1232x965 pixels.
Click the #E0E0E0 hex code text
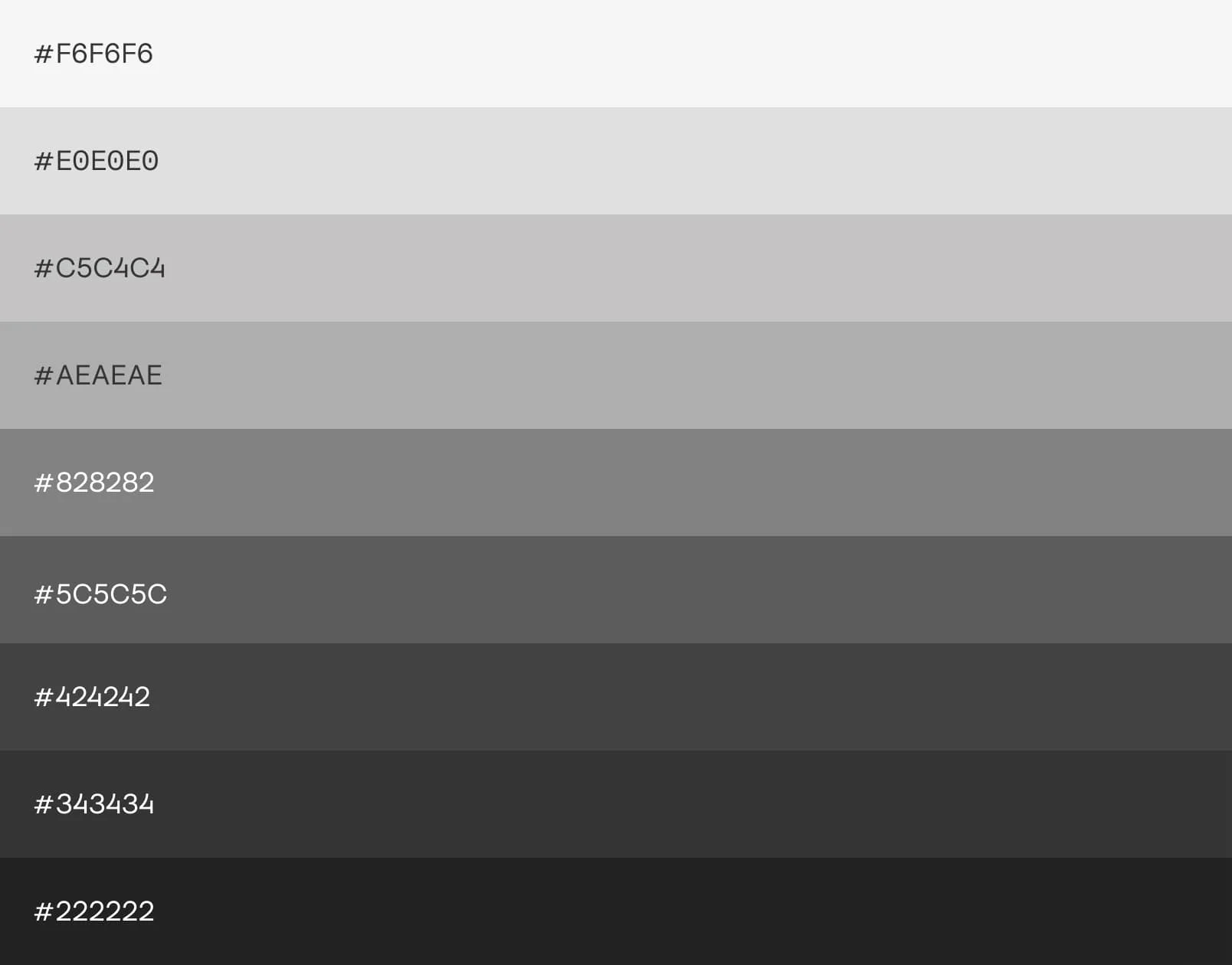pos(97,161)
